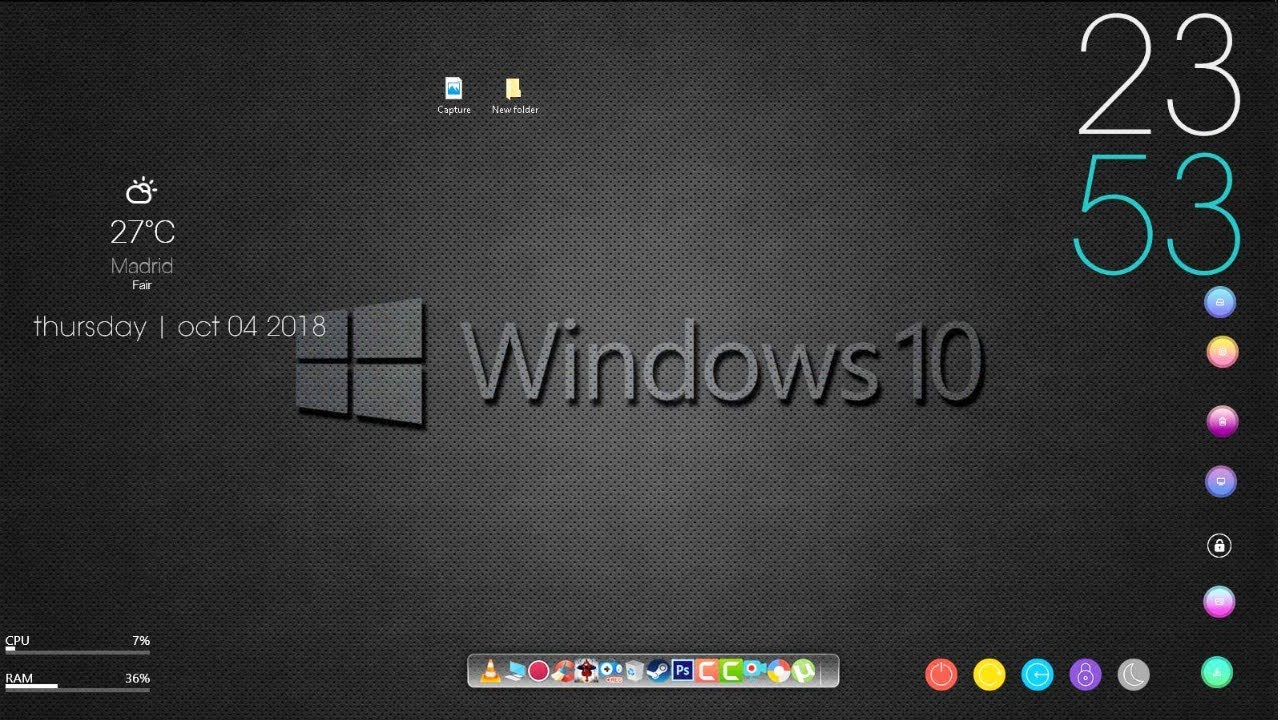Open the This PC computer icon in dock
The image size is (1280, 720).
click(515, 671)
